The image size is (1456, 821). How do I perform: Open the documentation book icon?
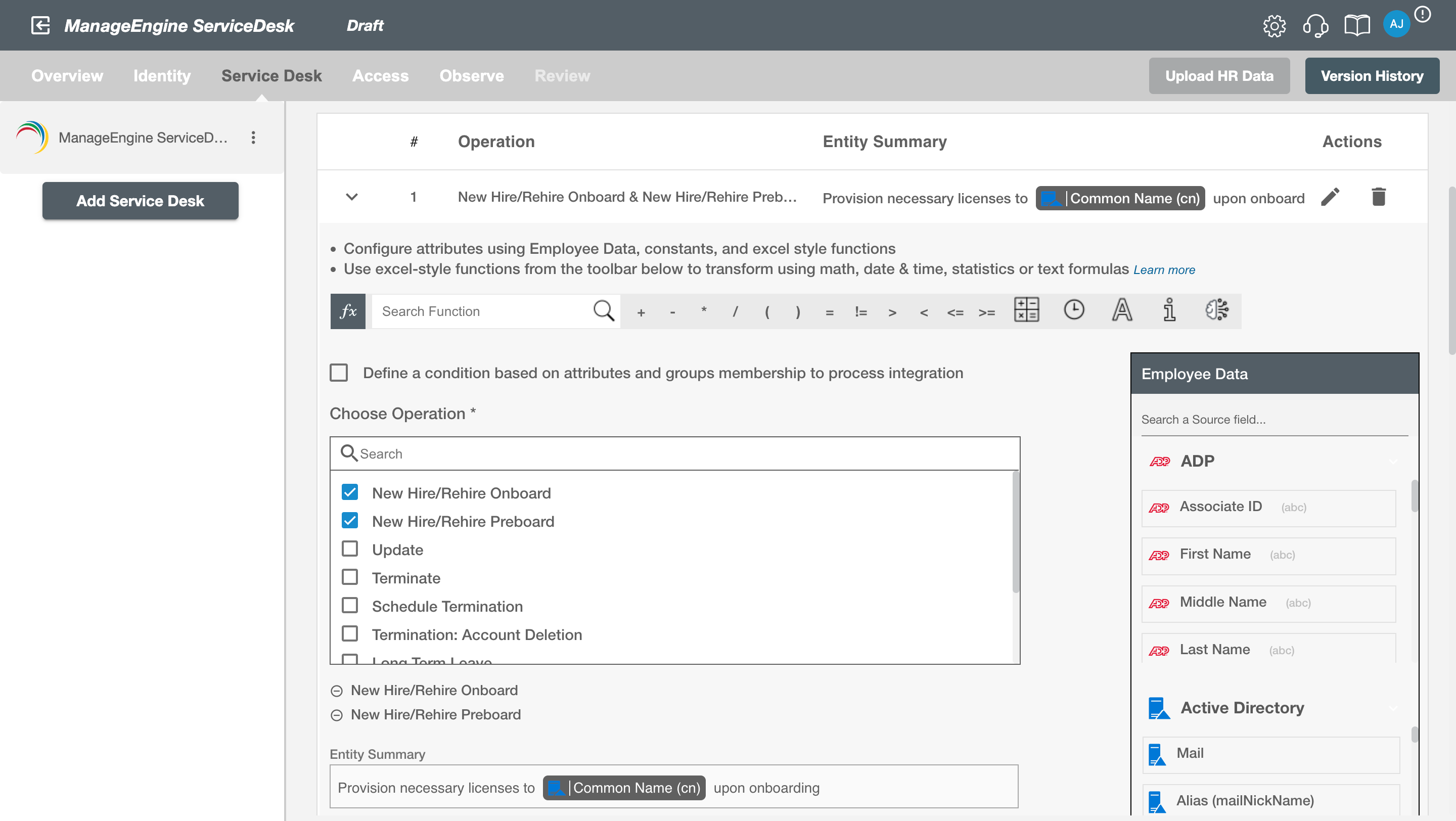tap(1356, 25)
